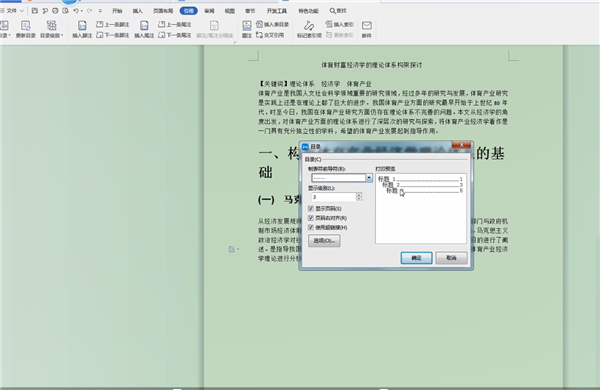The image size is (600, 390).
Task: Click the print preview icon
Action: click(x=65, y=11)
